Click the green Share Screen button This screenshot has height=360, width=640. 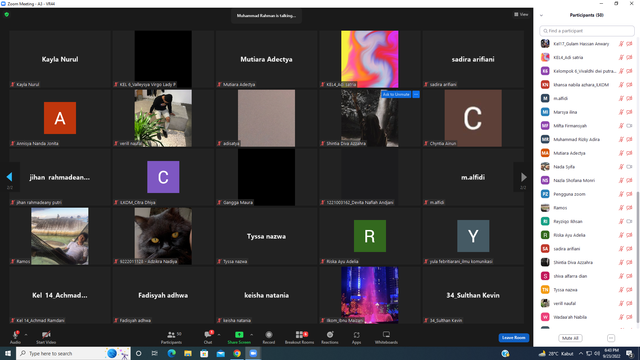click(x=239, y=337)
